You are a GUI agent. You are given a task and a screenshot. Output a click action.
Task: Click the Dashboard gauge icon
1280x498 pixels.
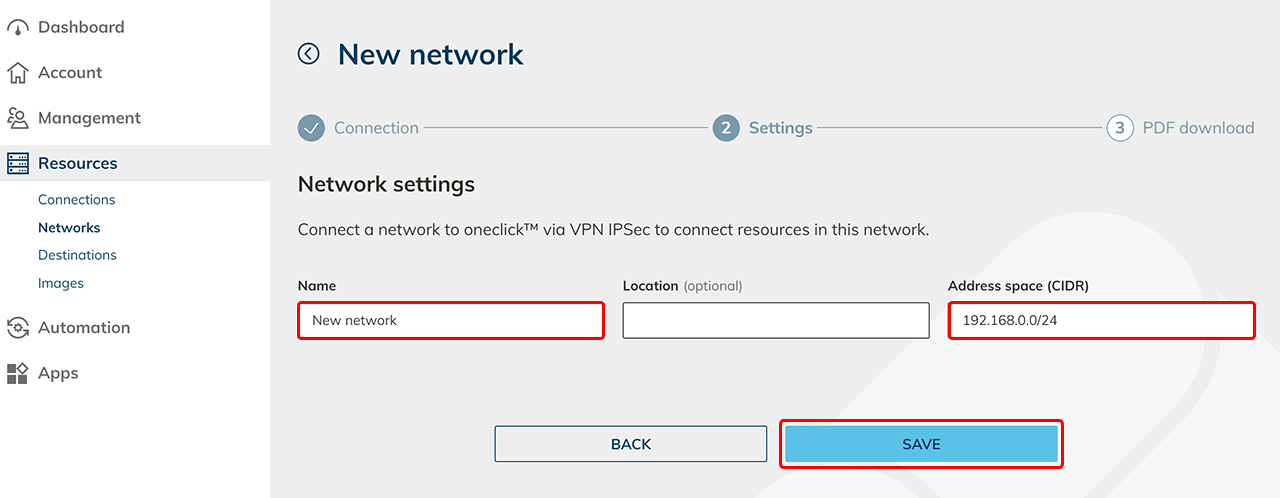18,28
